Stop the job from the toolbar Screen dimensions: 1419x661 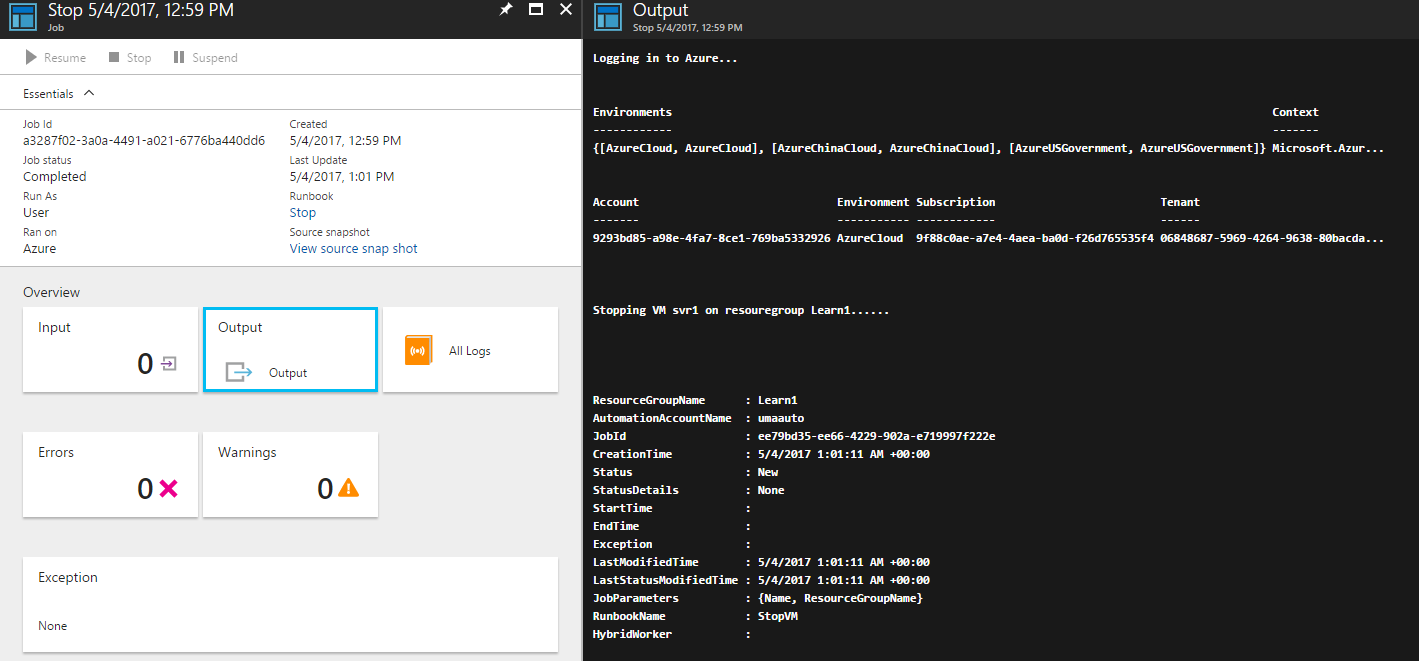130,58
